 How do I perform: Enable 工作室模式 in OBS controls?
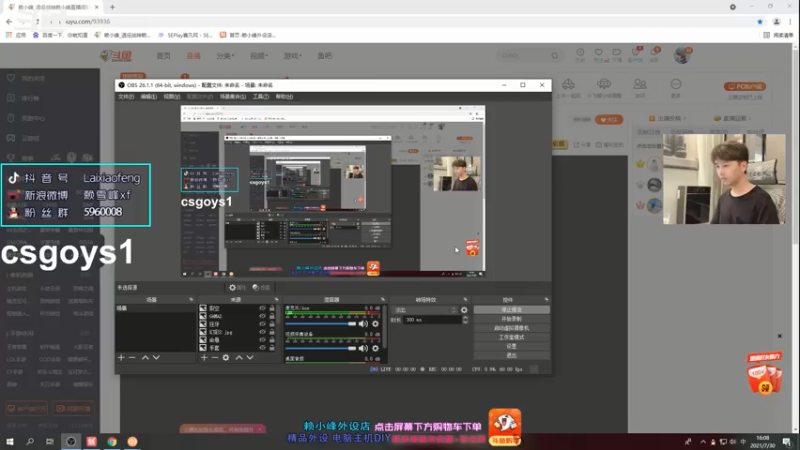click(x=511, y=337)
